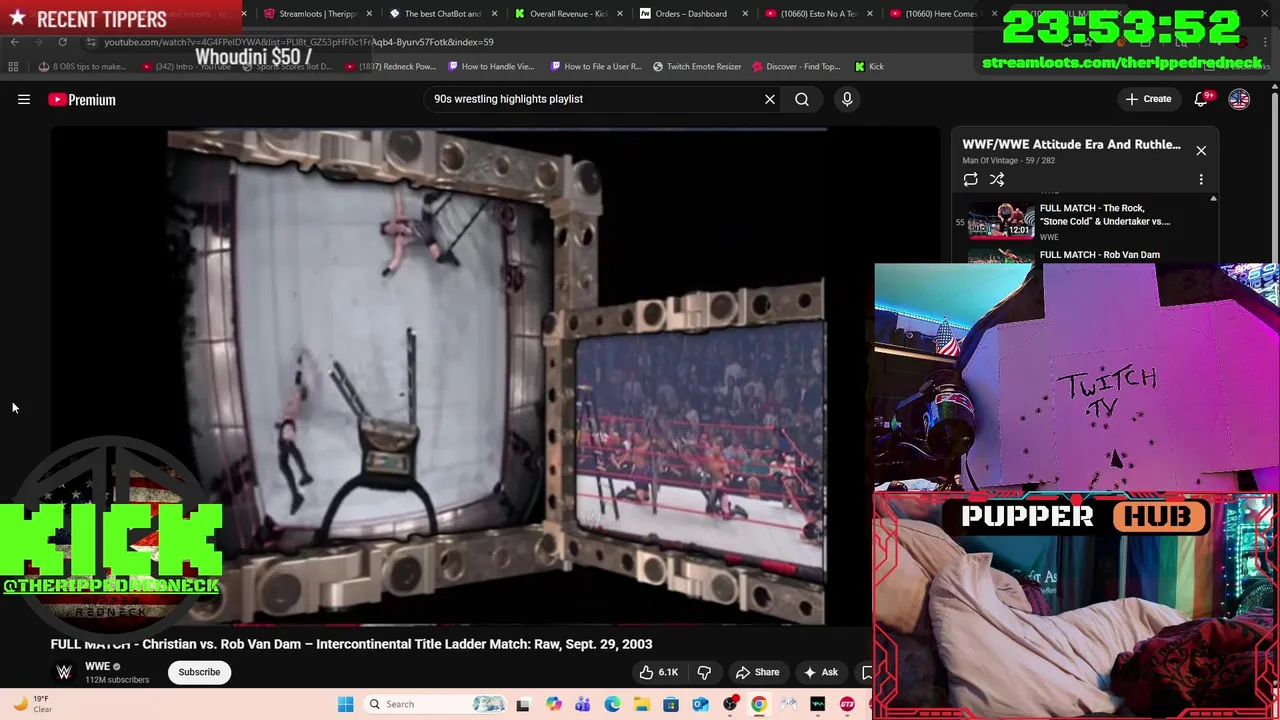Select 'FULL MATCH - Rob Van Dam' playlist entry
The width and height of the screenshot is (1280, 720).
pos(1100,255)
